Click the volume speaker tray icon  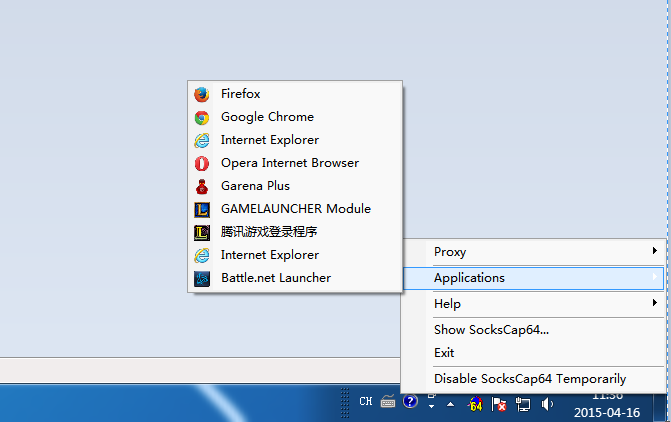(x=547, y=404)
